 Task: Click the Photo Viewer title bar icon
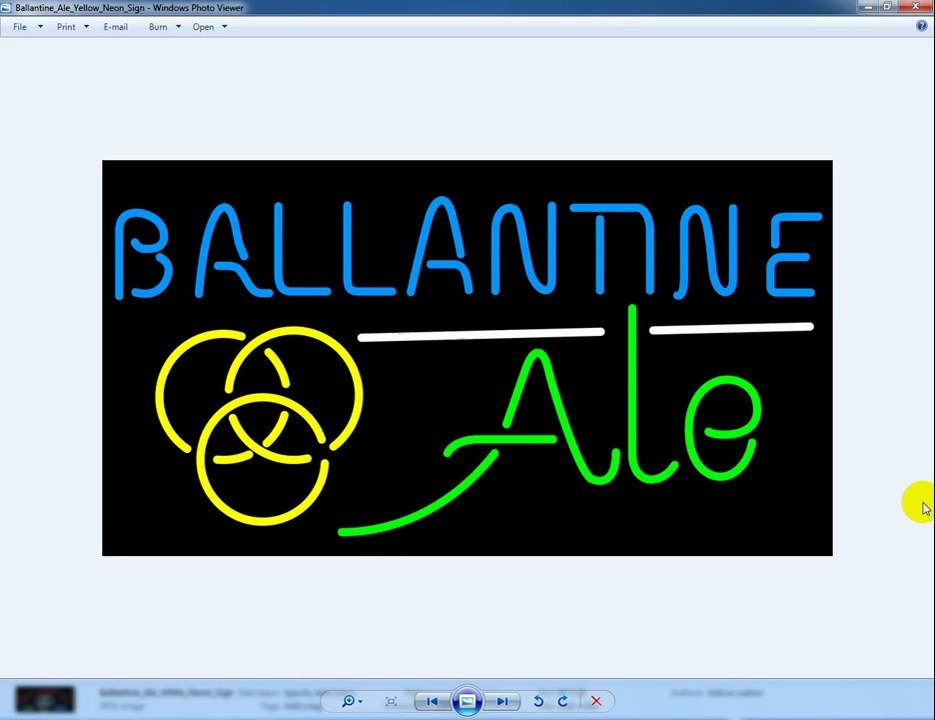pyautogui.click(x=7, y=8)
